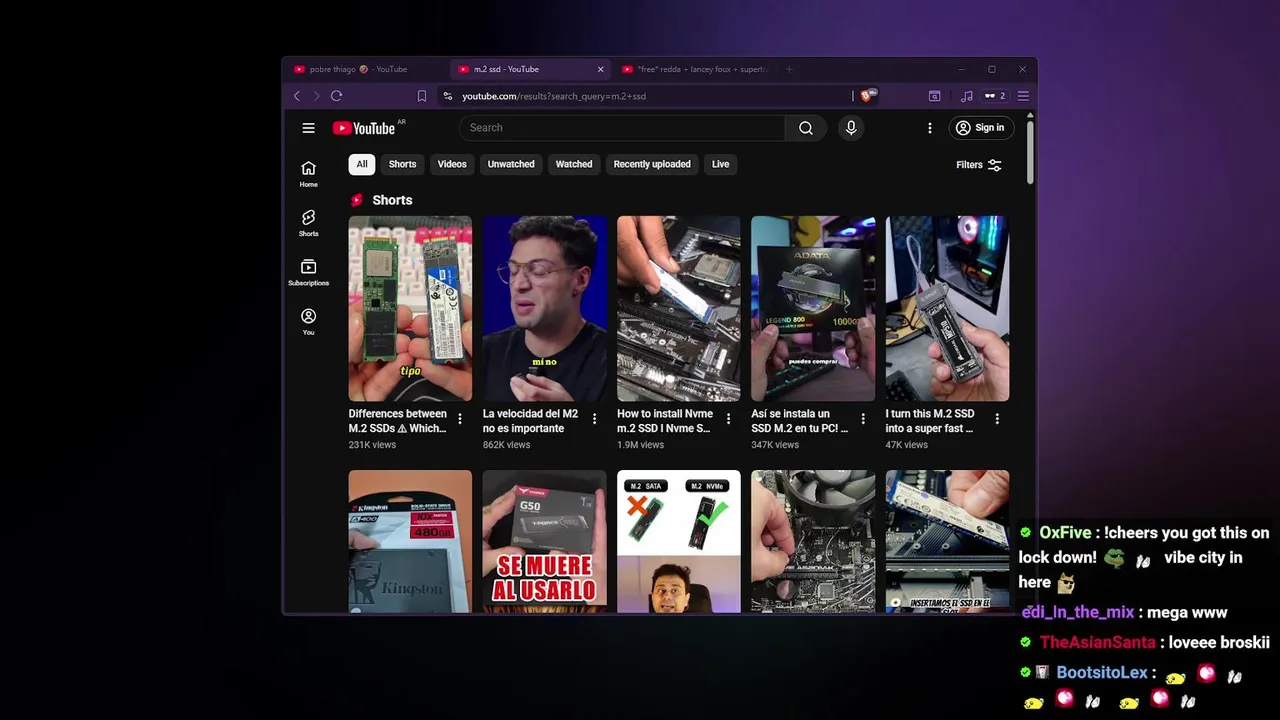Open a new browser tab
The image size is (1280, 720).
(x=789, y=69)
